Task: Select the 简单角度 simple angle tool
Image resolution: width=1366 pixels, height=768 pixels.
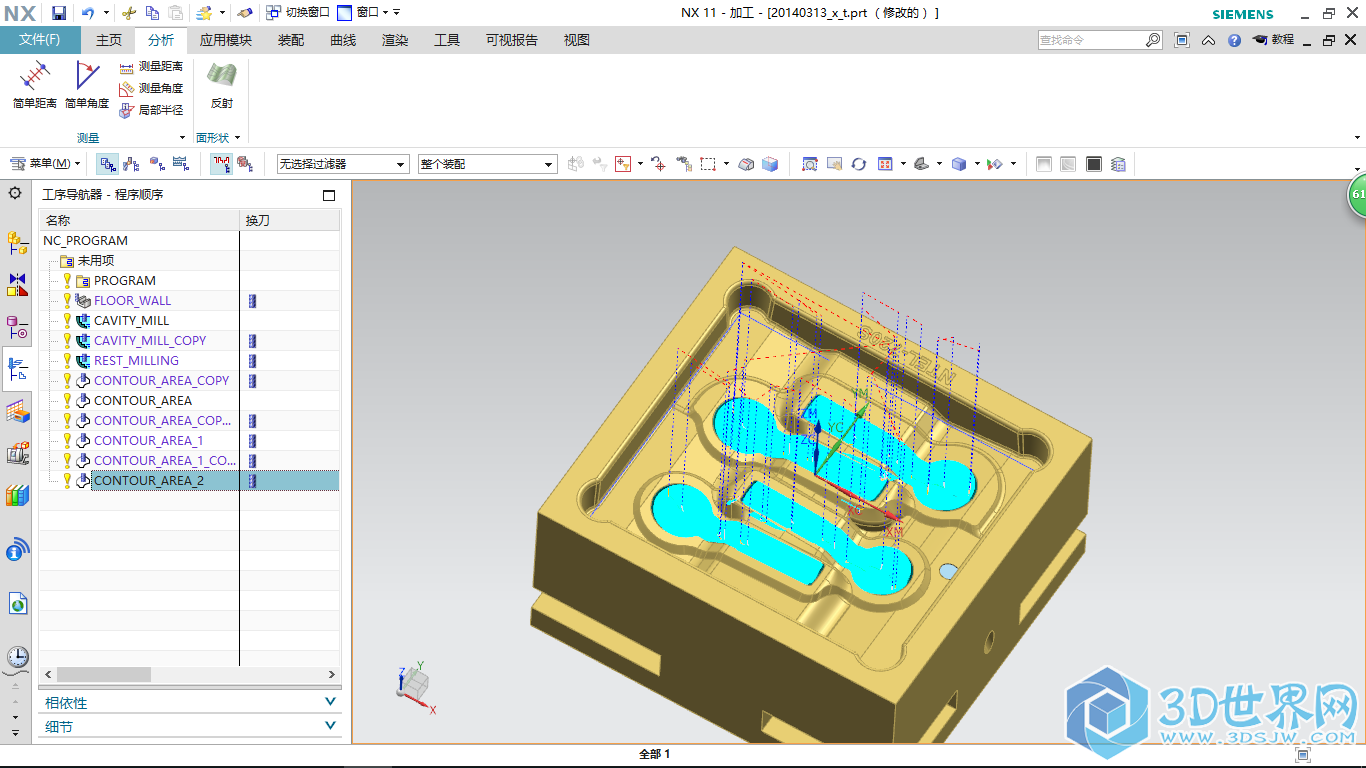Action: (87, 86)
